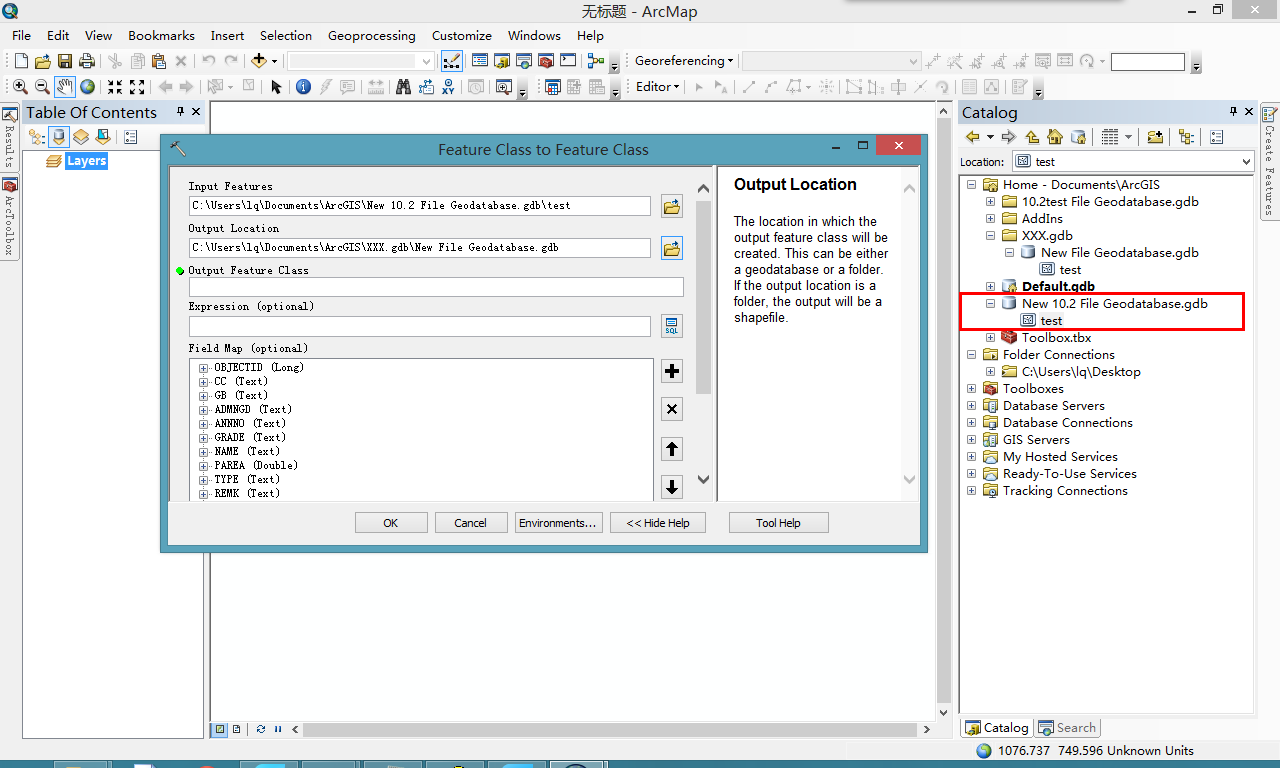
Task: Open the Bookmarks menu
Action: click(161, 35)
